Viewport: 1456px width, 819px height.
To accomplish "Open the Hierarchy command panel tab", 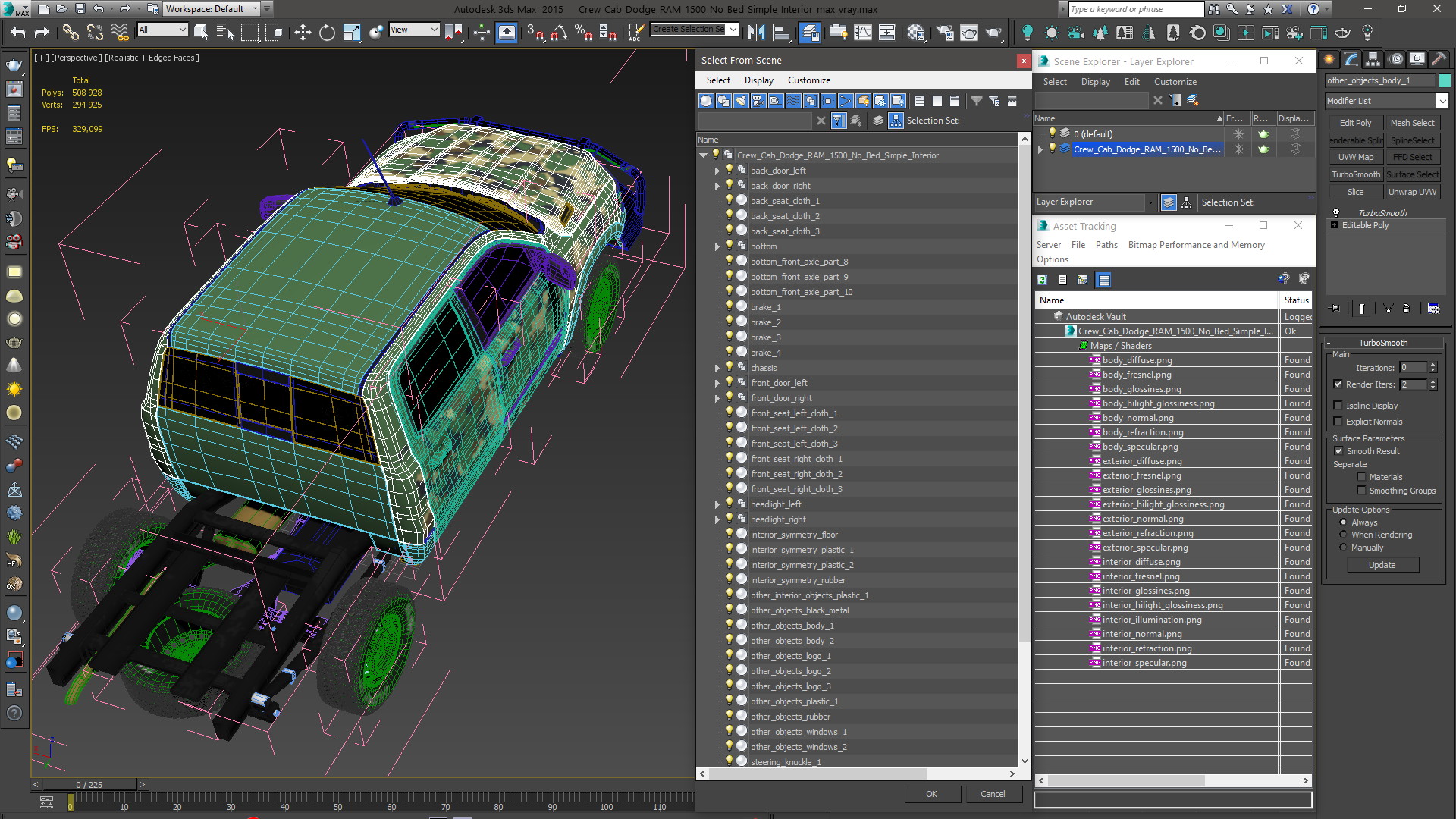I will tap(1373, 59).
